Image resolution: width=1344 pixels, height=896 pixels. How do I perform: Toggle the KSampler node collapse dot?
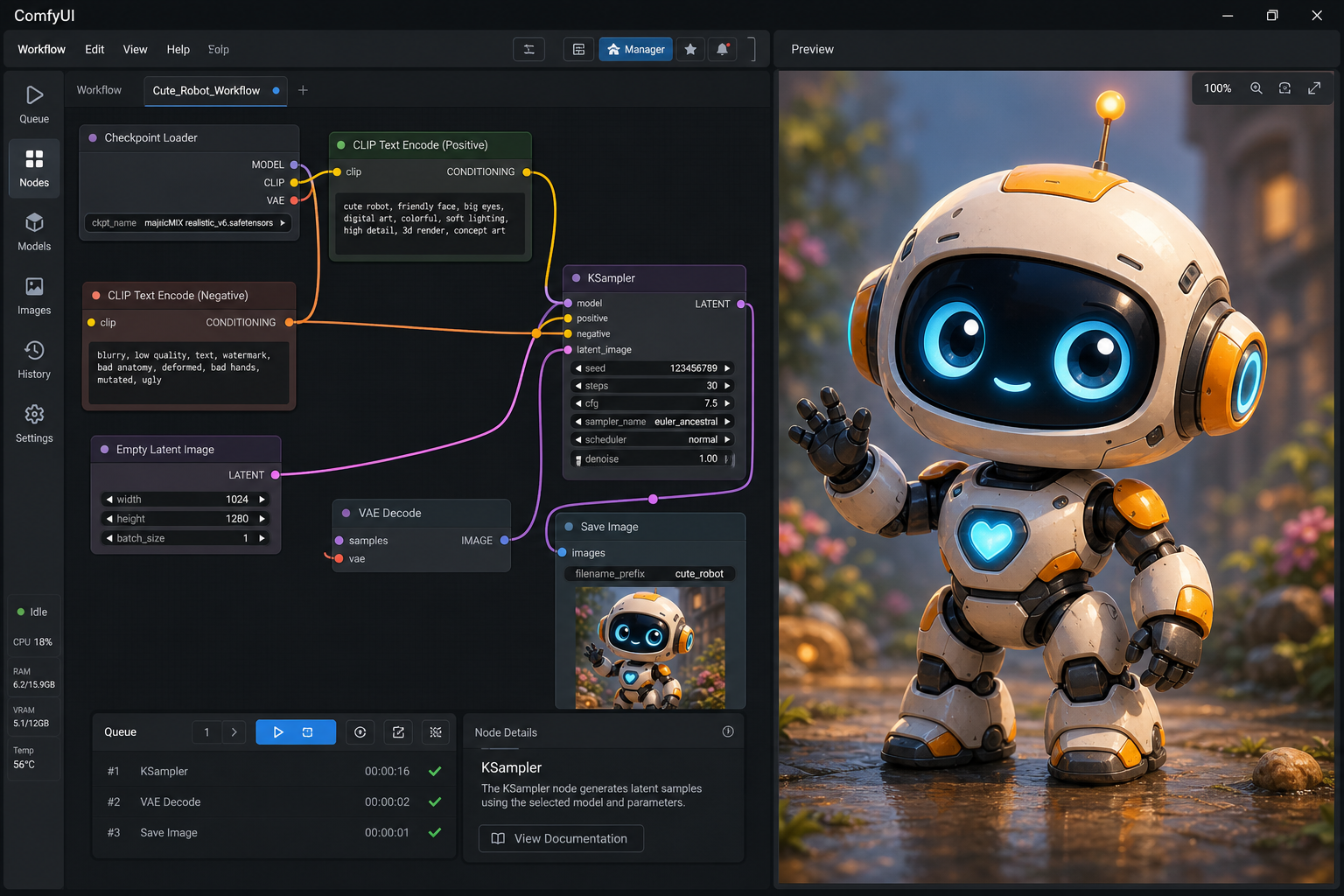click(x=576, y=278)
